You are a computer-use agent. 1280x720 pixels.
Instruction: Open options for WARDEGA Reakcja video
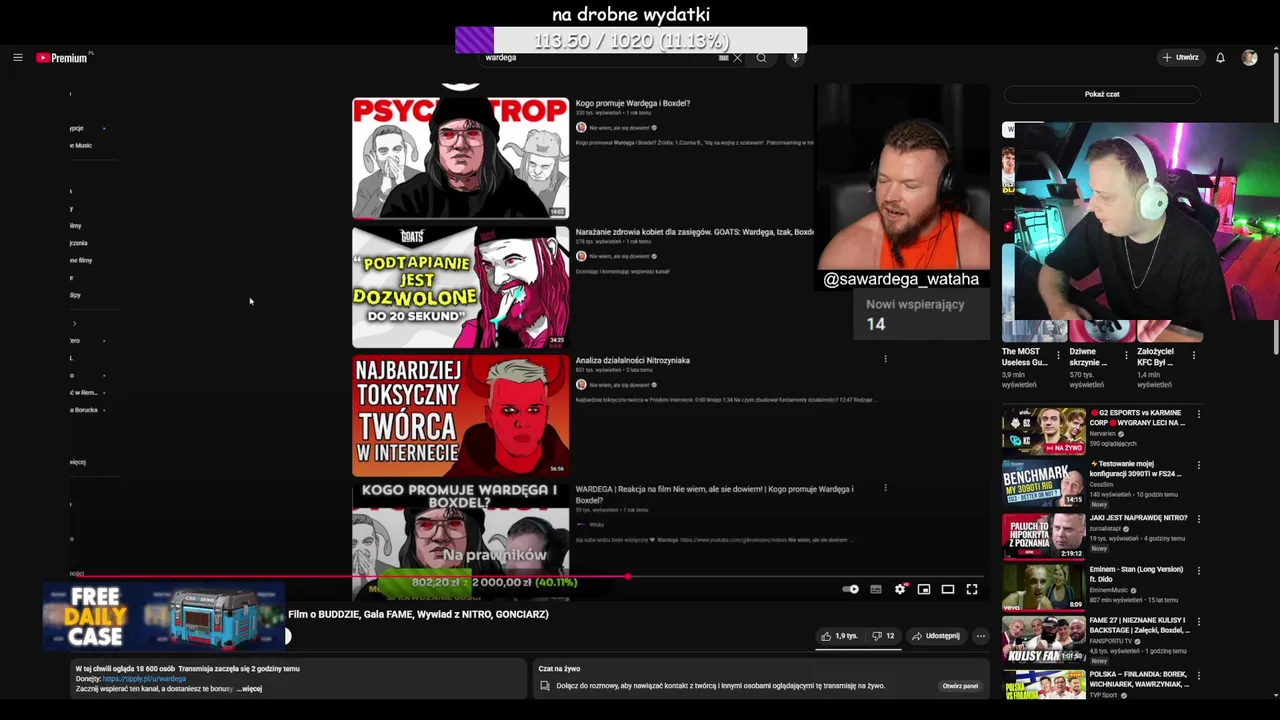[885, 488]
